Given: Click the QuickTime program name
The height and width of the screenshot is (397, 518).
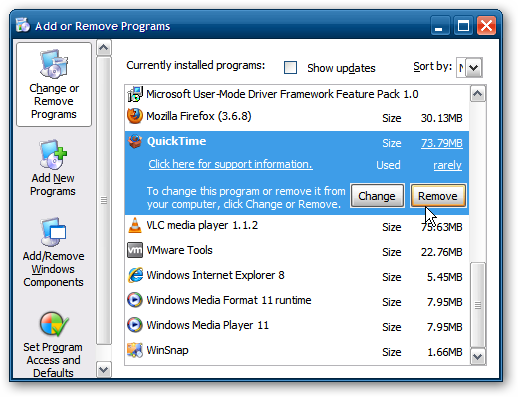Looking at the screenshot, I should click(176, 141).
